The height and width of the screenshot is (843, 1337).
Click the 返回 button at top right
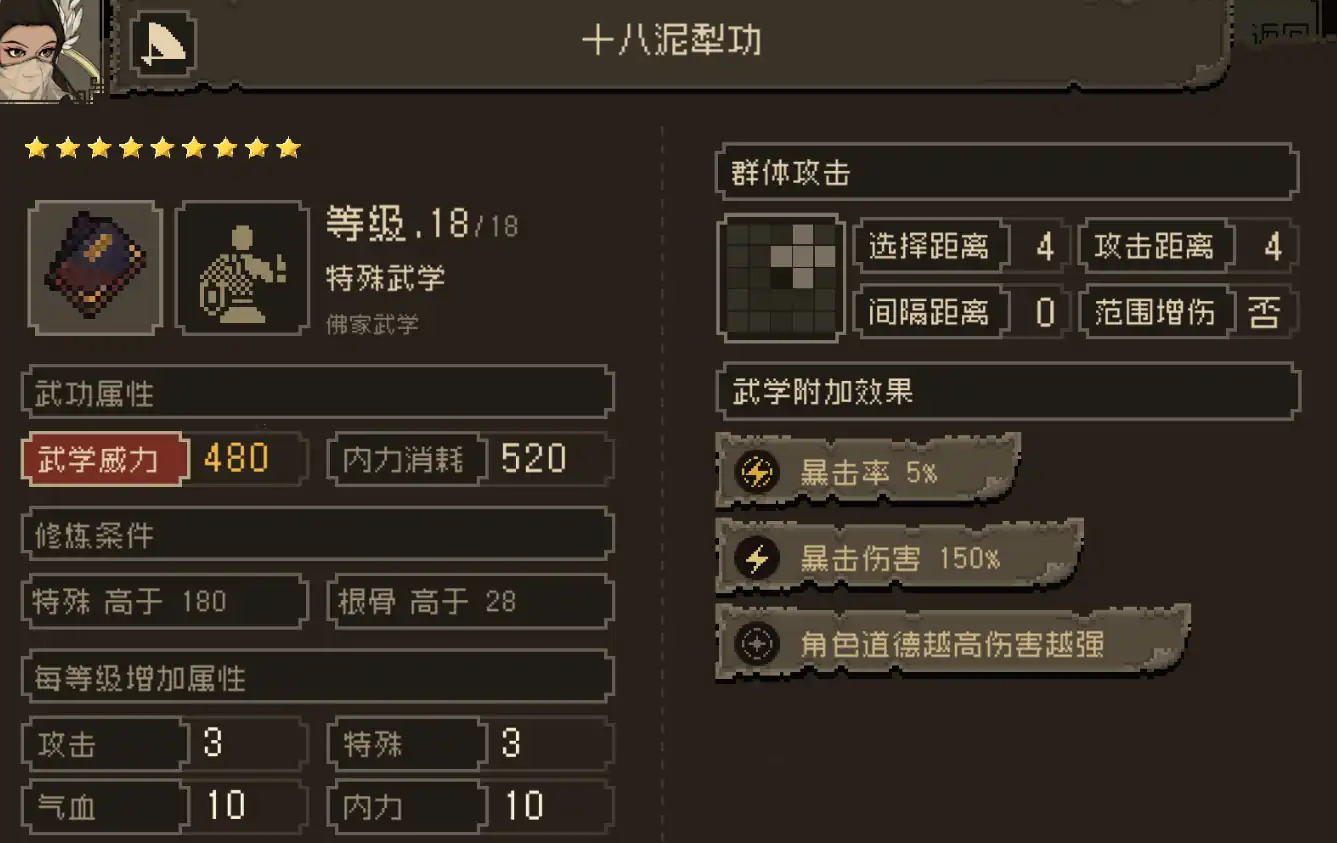(1287, 35)
